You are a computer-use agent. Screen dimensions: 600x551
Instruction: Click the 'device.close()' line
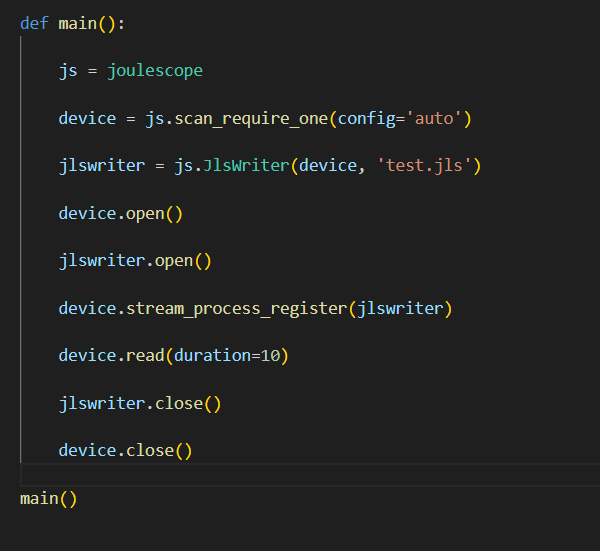126,451
